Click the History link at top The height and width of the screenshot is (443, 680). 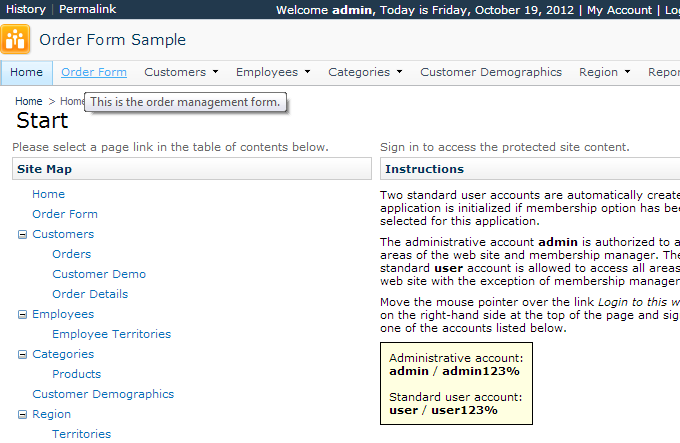point(25,9)
